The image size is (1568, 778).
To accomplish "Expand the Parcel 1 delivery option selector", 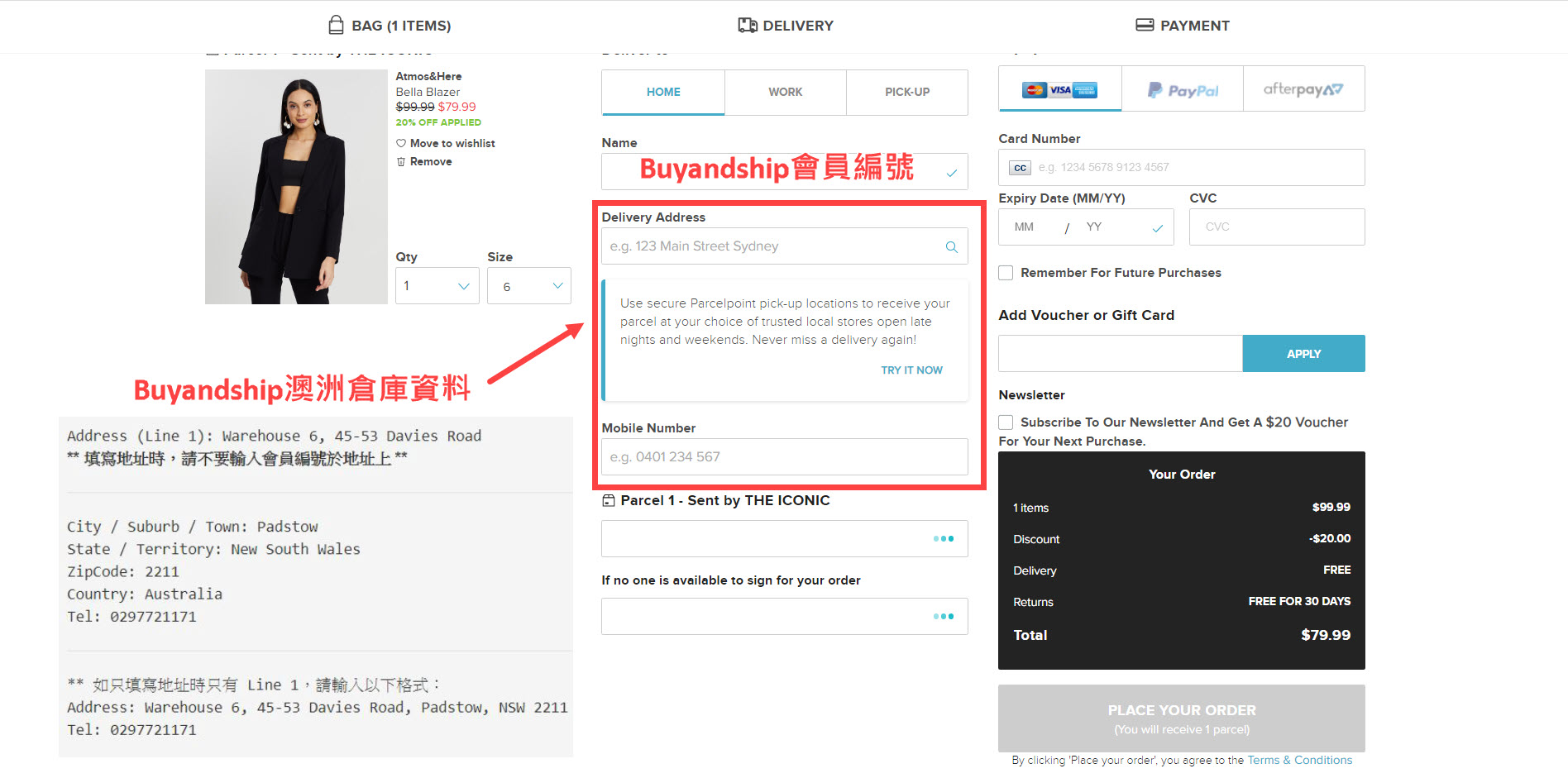I will pyautogui.click(x=784, y=539).
